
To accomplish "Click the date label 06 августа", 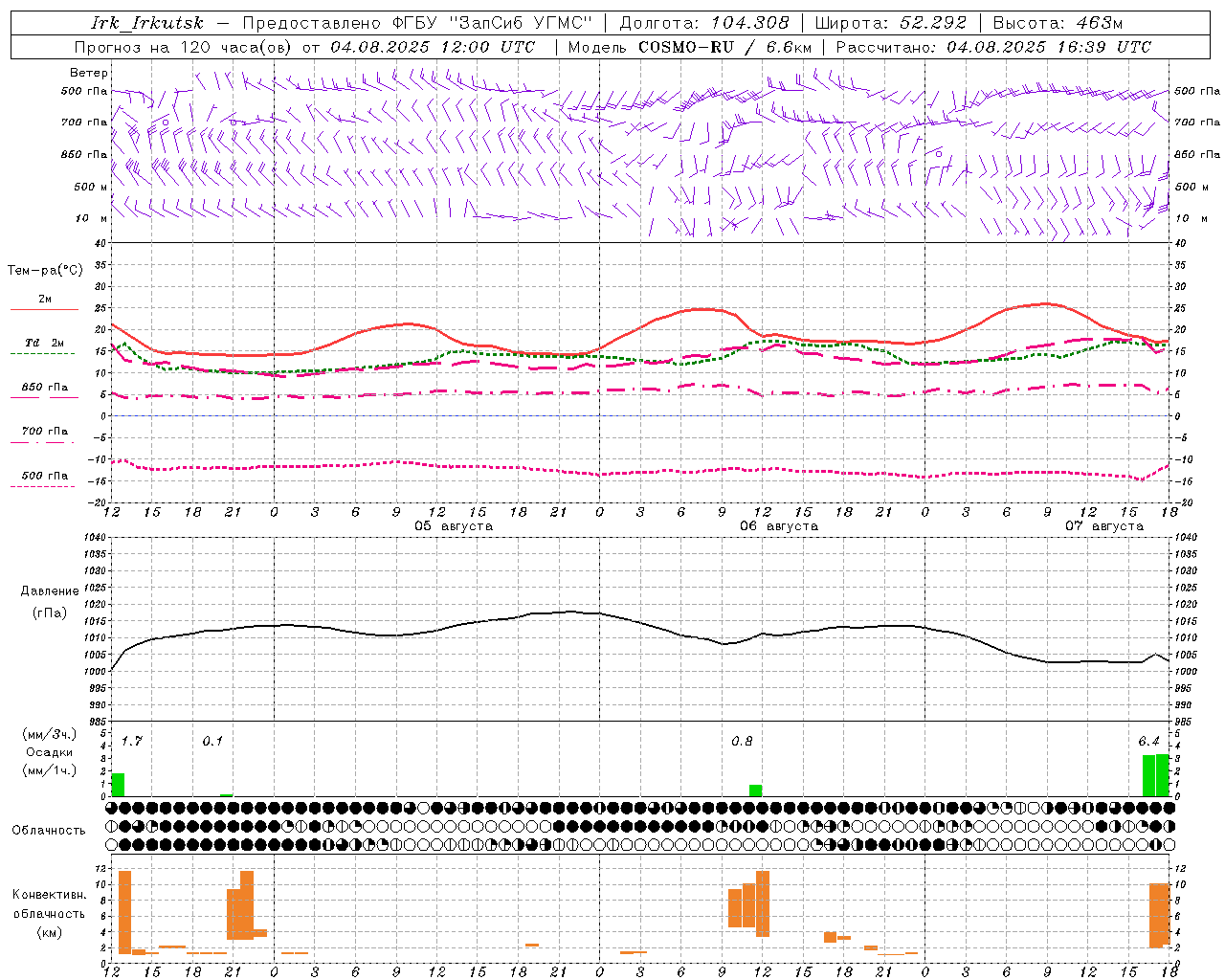I will (x=779, y=526).
